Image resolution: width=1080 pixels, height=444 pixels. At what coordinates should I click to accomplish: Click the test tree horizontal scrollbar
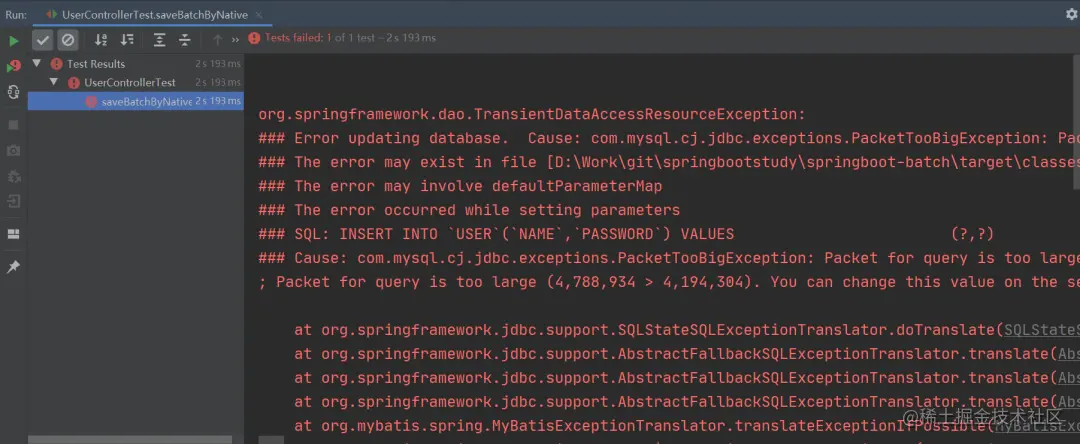click(130, 439)
